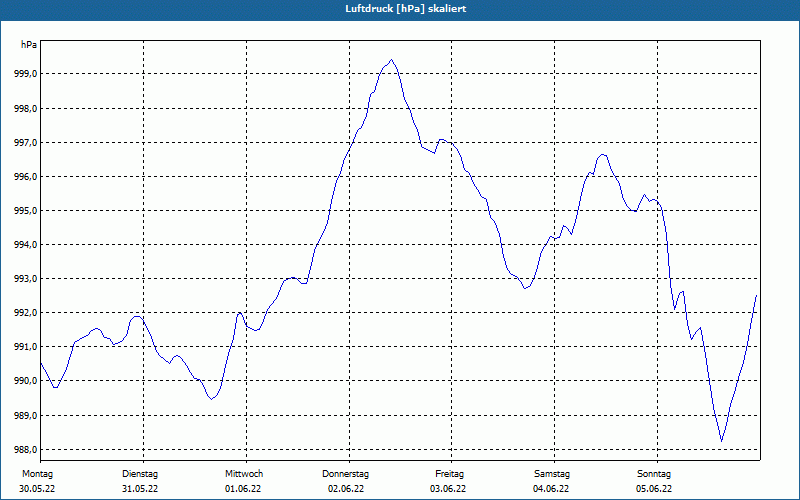This screenshot has width=800, height=500.
Task: Click the 'Sonntag' day label
Action: click(654, 474)
